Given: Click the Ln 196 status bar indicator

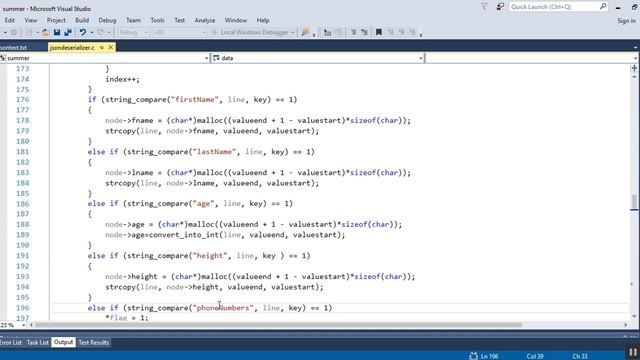Looking at the screenshot, I should pos(489,356).
